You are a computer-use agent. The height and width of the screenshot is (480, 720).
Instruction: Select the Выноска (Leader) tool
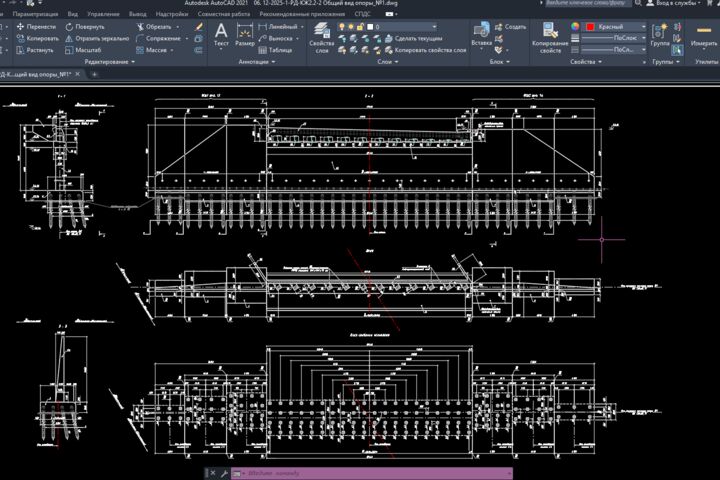pyautogui.click(x=275, y=39)
